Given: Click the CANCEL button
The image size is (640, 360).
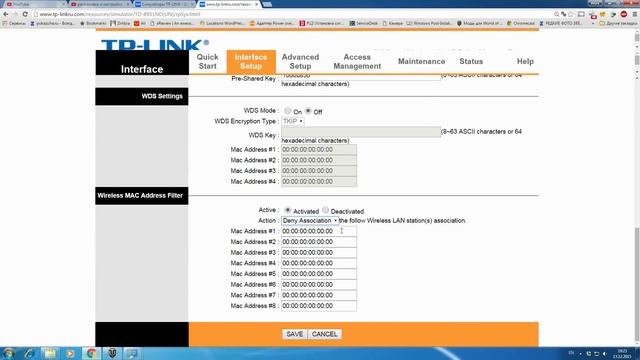Looking at the screenshot, I should pos(324,334).
